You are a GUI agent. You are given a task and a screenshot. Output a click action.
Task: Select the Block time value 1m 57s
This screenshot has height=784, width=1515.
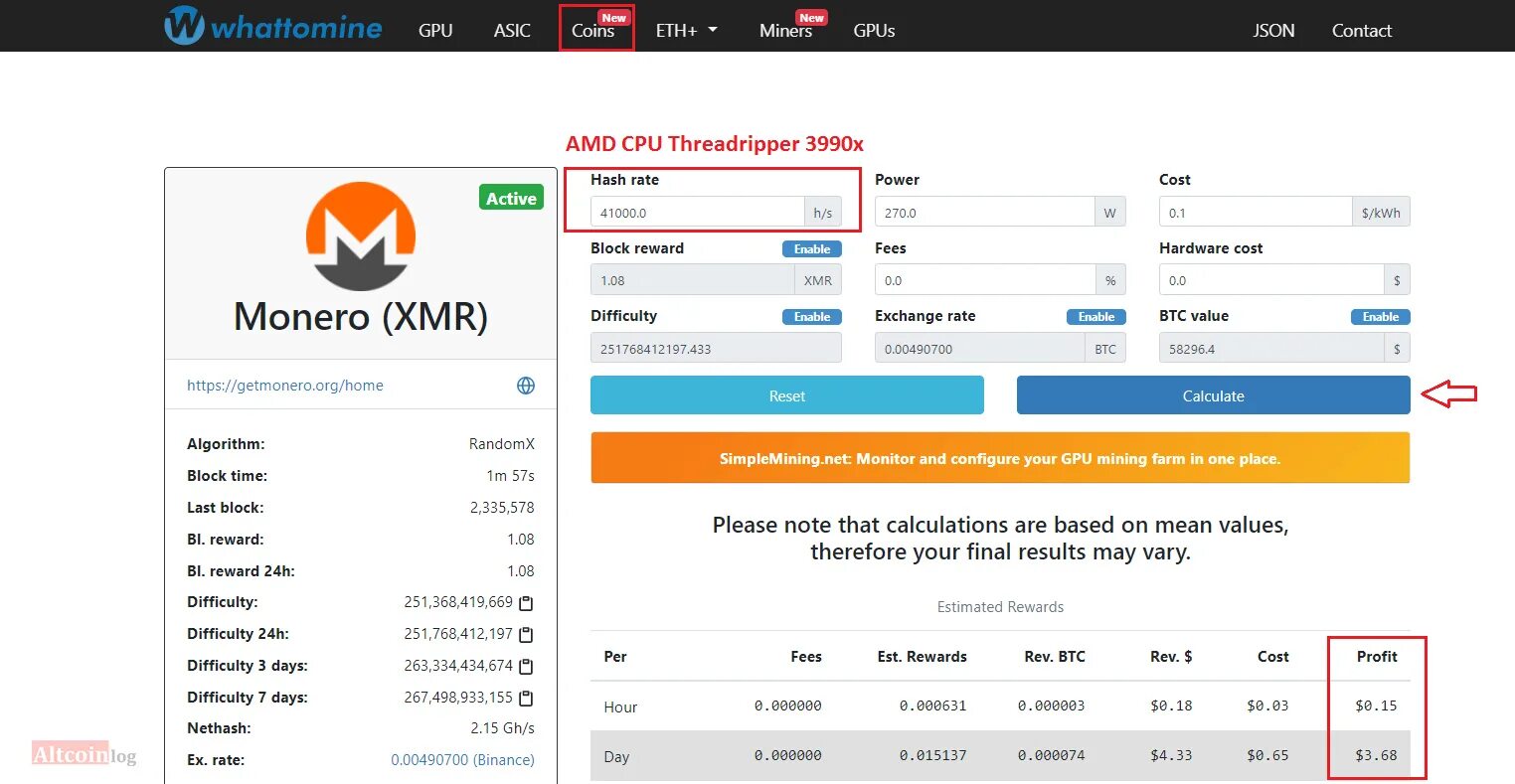pyautogui.click(x=510, y=476)
